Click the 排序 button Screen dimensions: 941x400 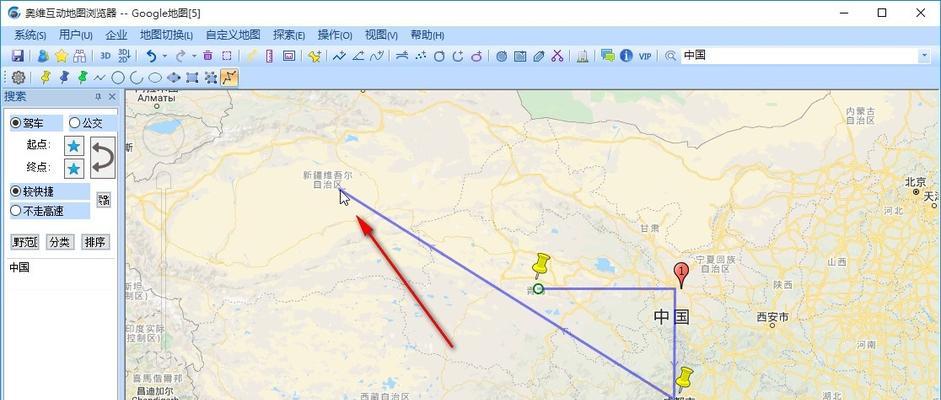pos(95,242)
